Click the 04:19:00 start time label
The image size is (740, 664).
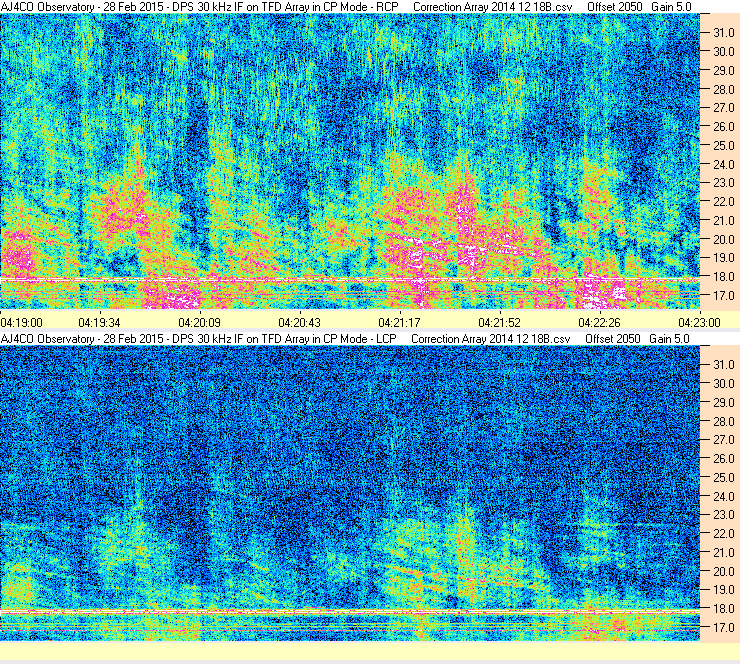tap(21, 323)
